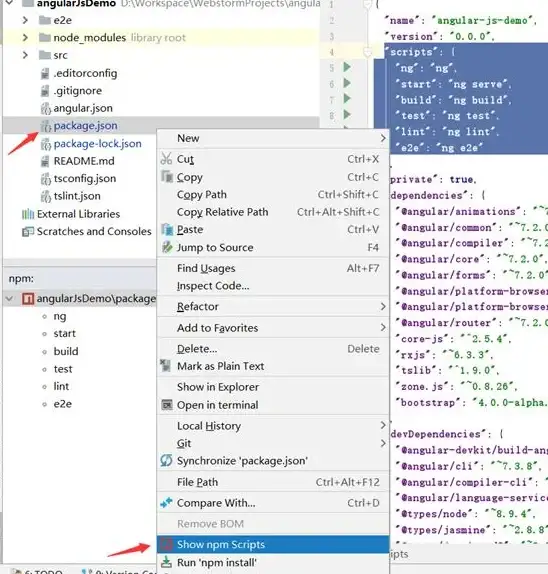Select the start npm script

64,333
